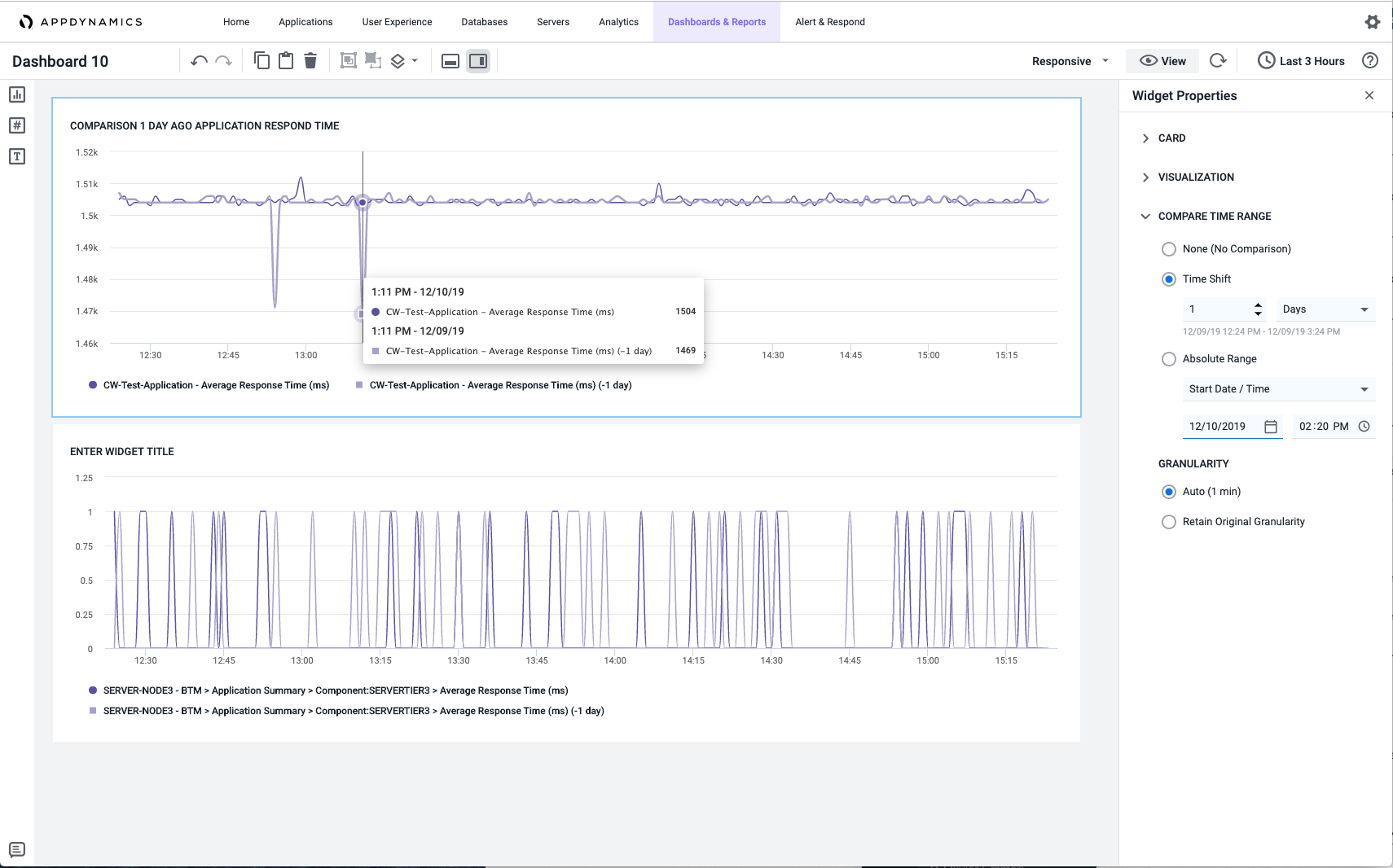Expand the CARD section

pyautogui.click(x=1163, y=138)
